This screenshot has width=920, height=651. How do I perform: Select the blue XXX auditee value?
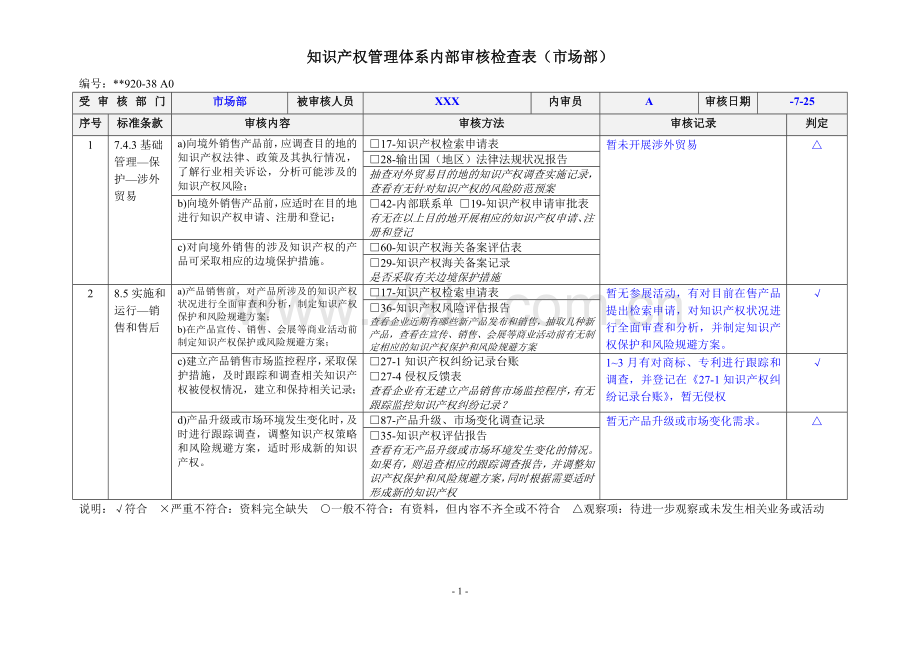pyautogui.click(x=447, y=101)
